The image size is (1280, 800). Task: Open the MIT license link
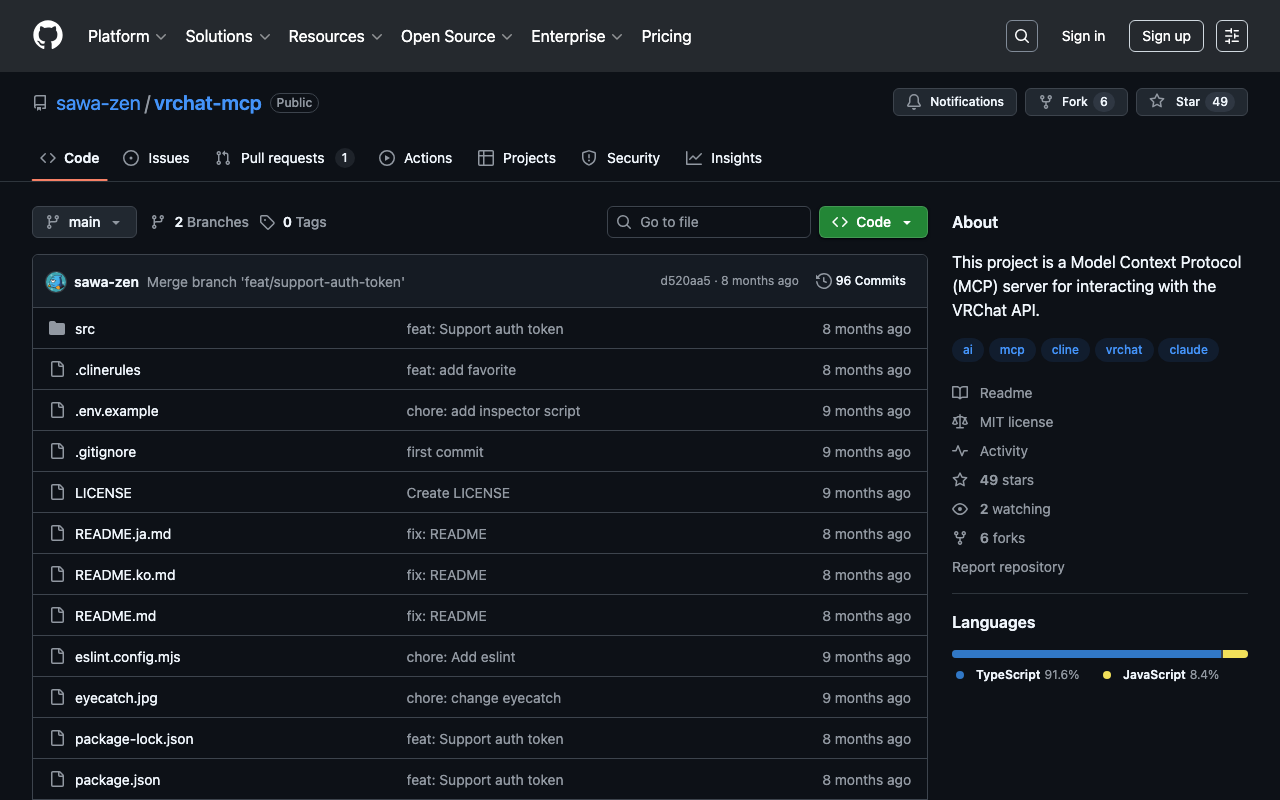pyautogui.click(x=1015, y=422)
